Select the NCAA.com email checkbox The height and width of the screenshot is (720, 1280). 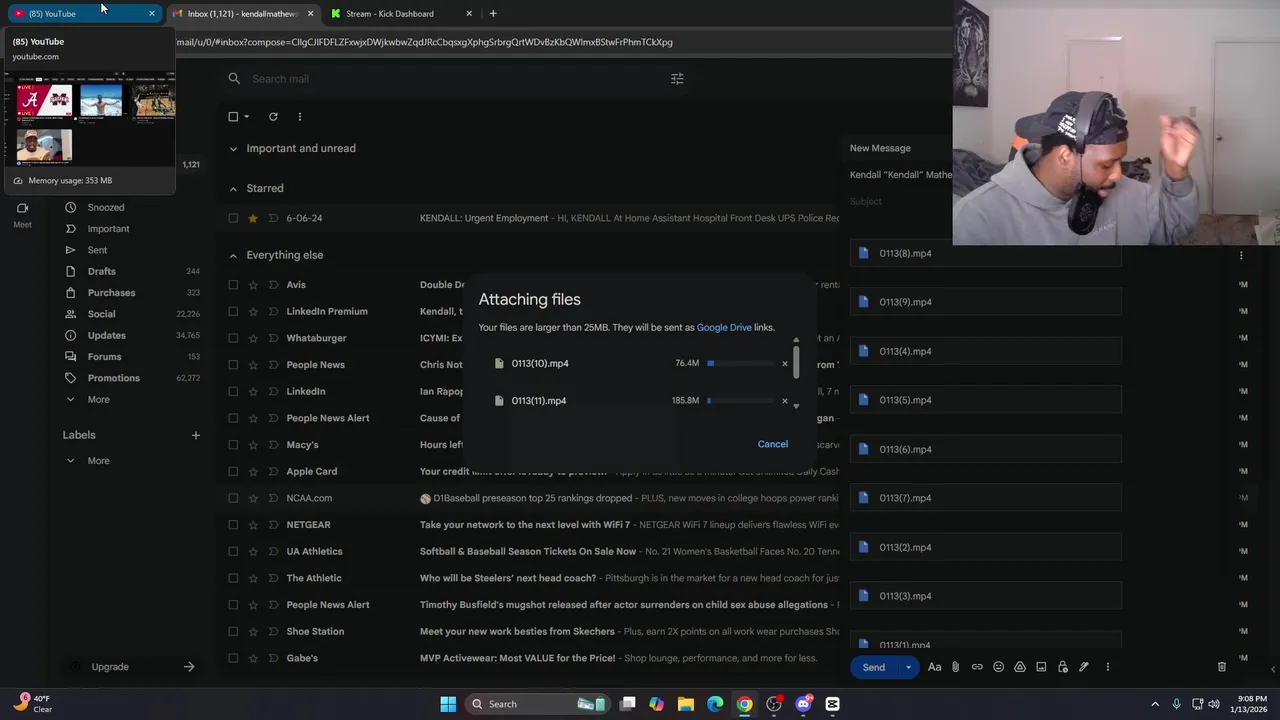click(233, 498)
